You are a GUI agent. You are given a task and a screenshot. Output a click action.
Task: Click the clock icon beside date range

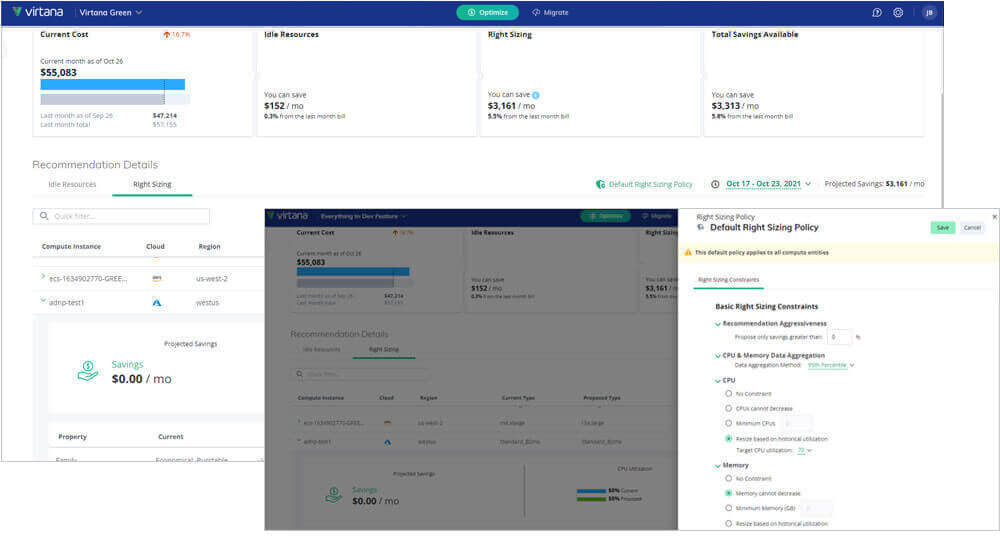coord(715,184)
